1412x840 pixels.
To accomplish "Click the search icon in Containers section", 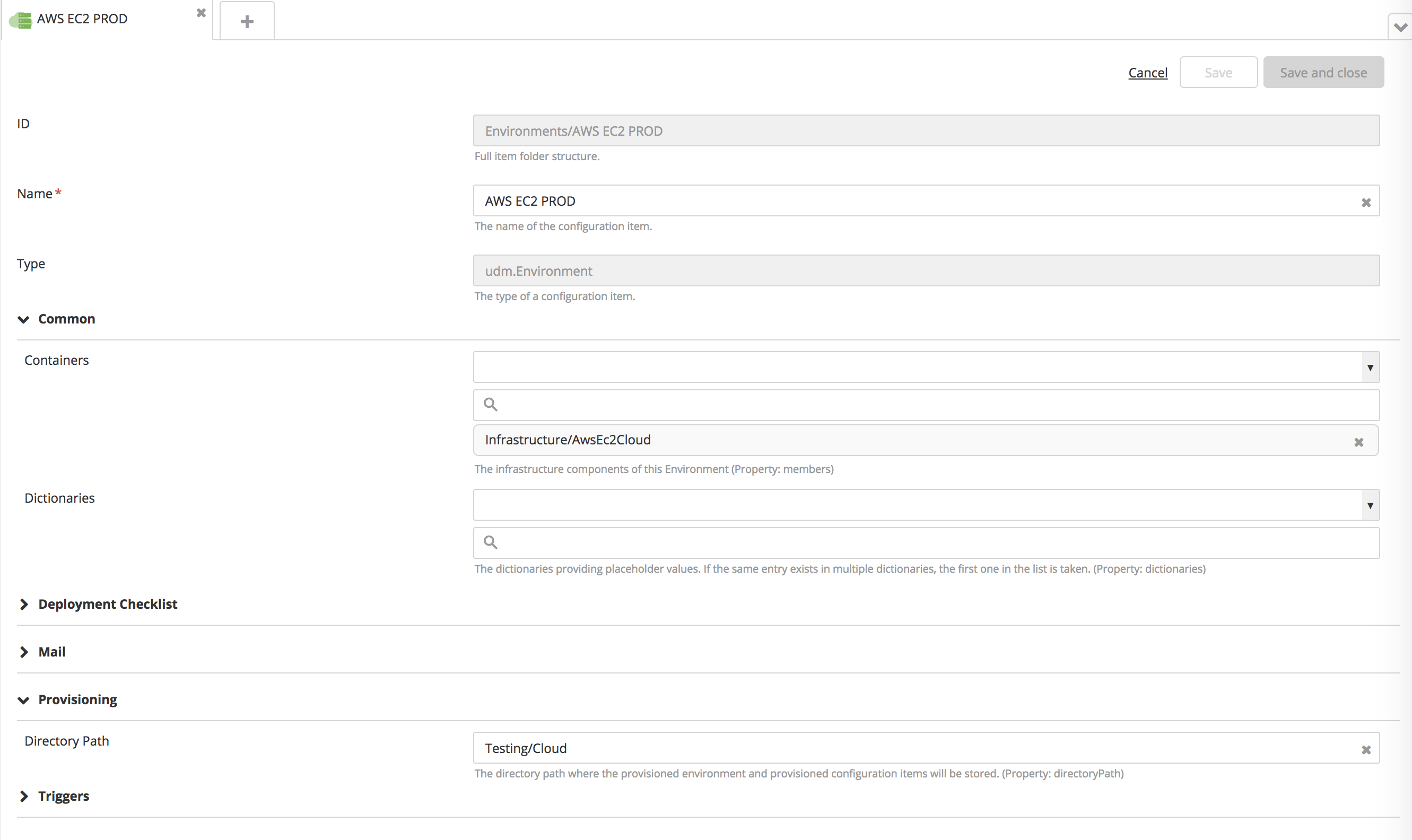I will pos(490,404).
